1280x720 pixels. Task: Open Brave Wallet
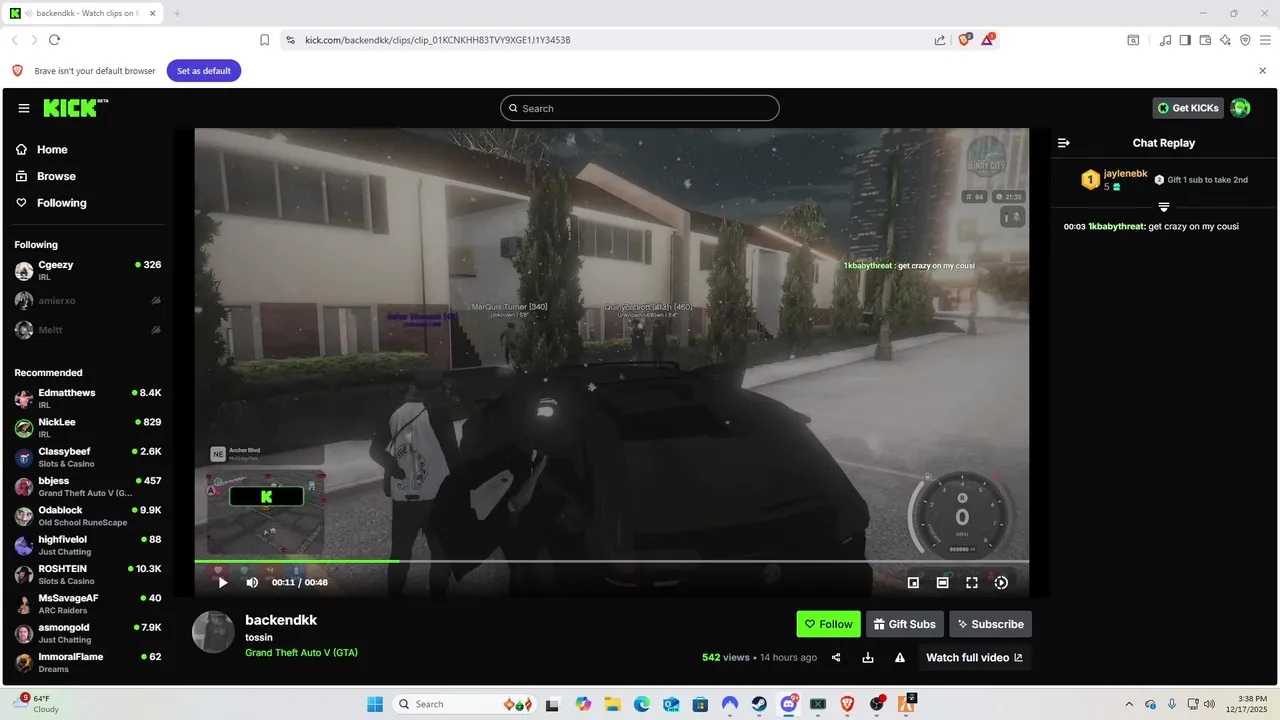(x=1205, y=40)
